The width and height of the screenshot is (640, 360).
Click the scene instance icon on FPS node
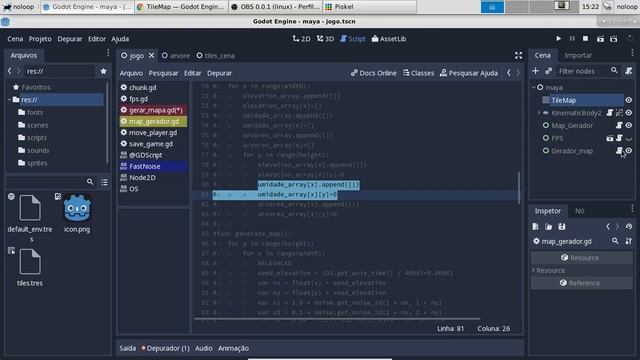pyautogui.click(x=609, y=138)
